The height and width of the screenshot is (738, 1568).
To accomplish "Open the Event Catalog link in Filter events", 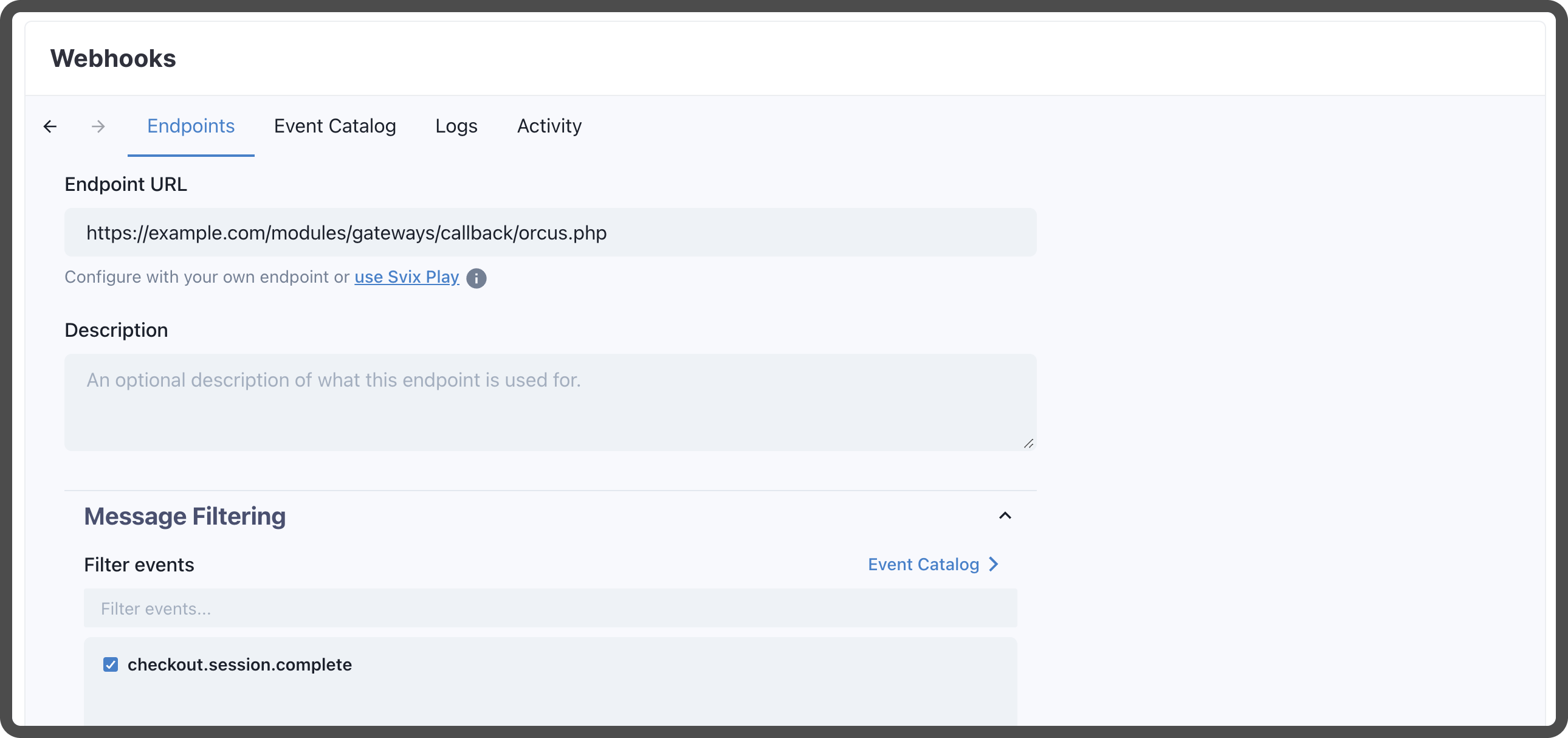I will [x=923, y=565].
